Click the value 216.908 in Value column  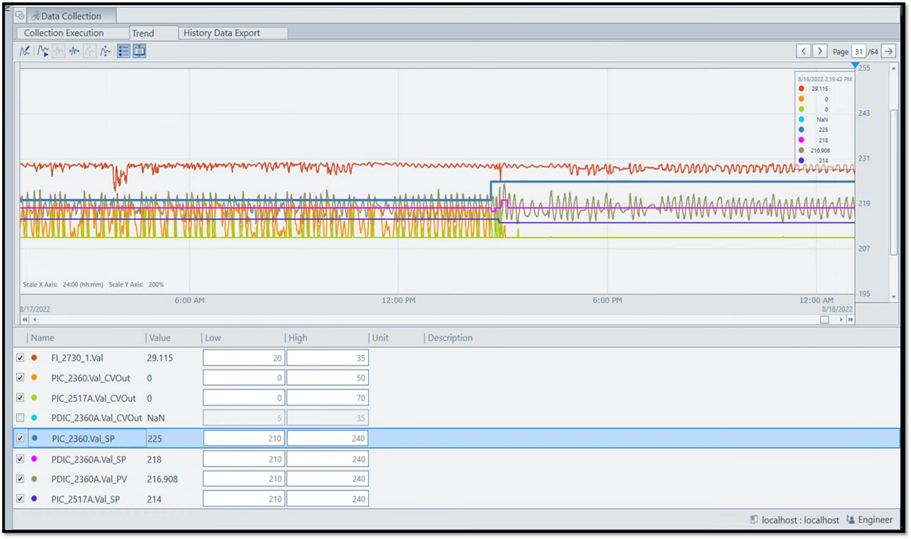(x=162, y=479)
